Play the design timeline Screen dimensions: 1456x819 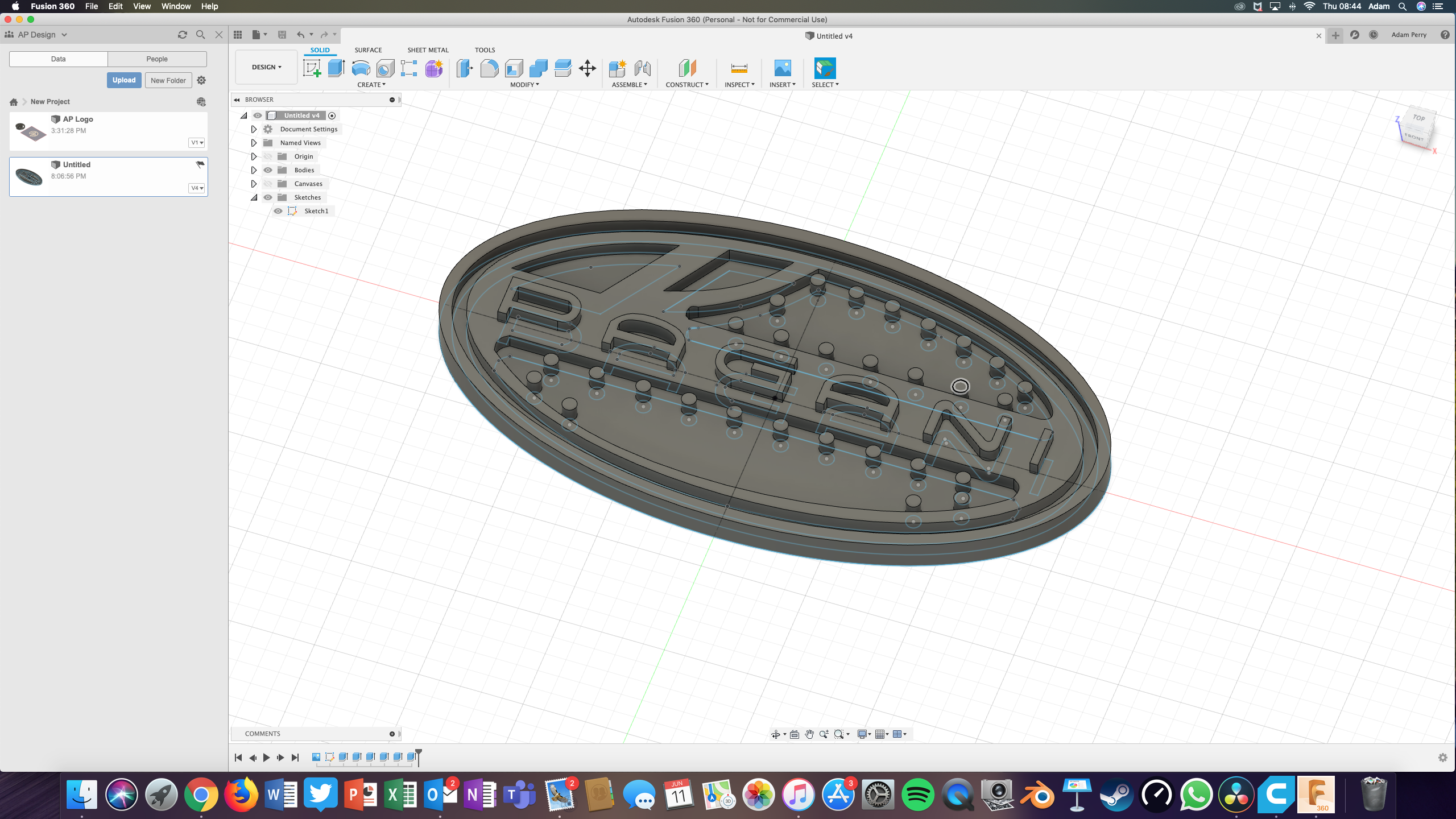266,758
